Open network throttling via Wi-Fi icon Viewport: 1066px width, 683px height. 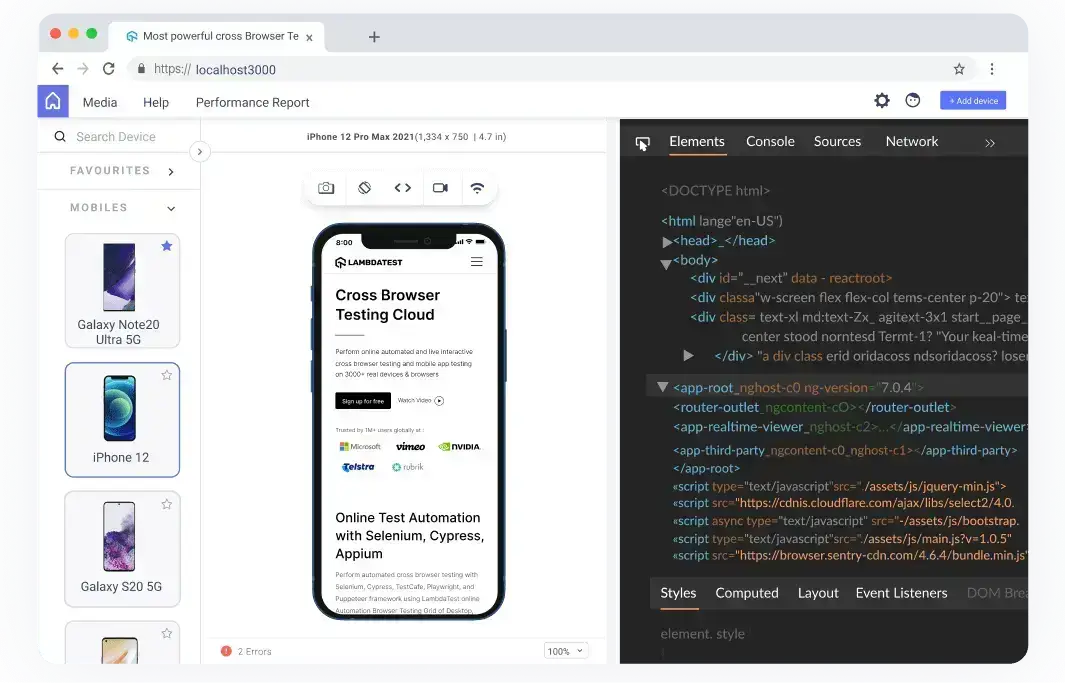[477, 188]
